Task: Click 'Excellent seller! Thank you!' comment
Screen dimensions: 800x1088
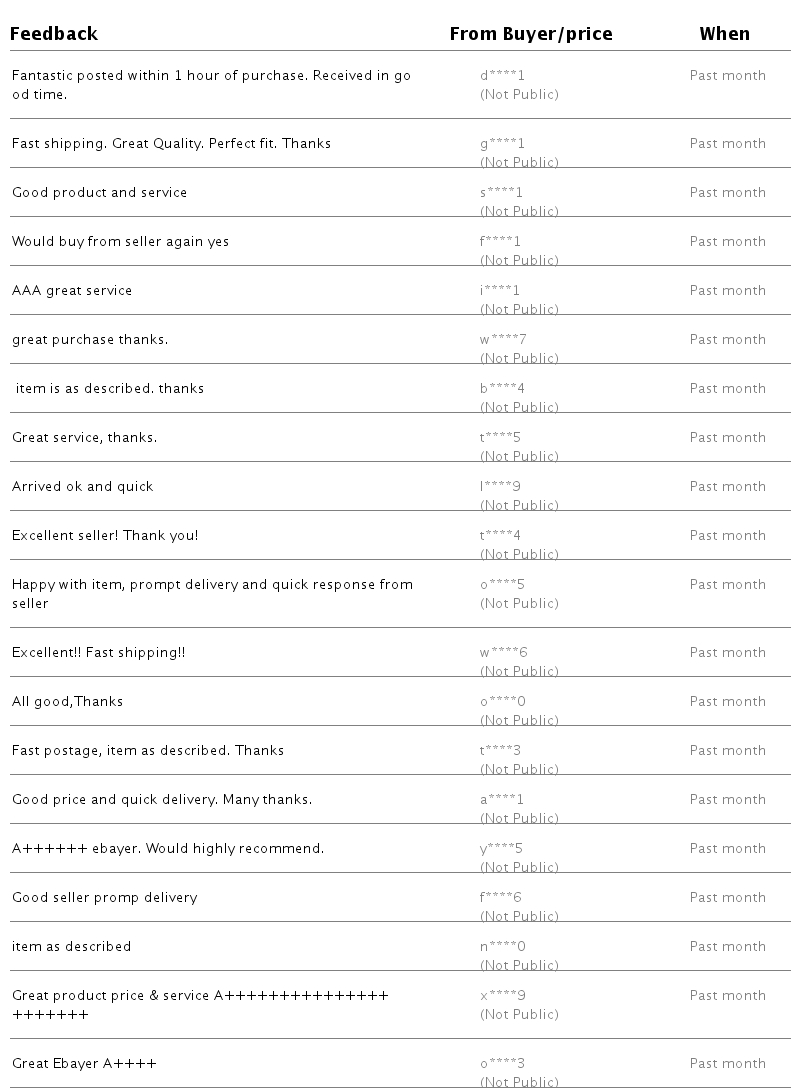Action: [105, 535]
